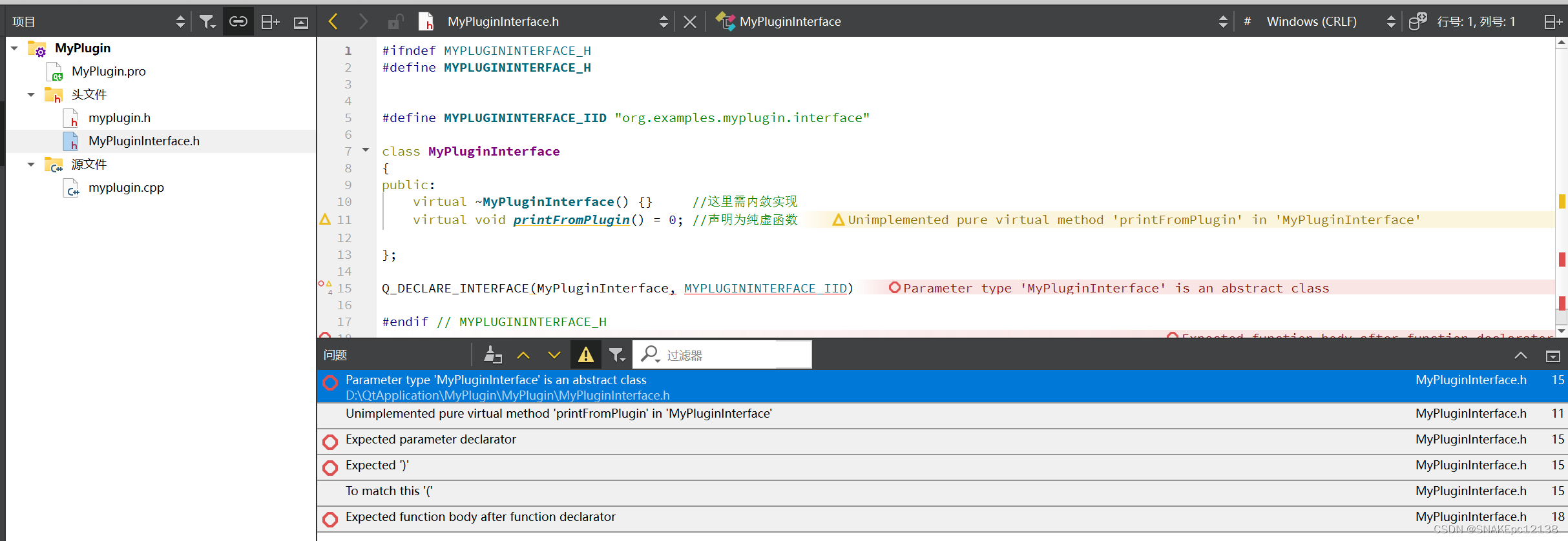This screenshot has height=541, width=1568.
Task: Select the "Expected ')'" issue
Action: 942,466
